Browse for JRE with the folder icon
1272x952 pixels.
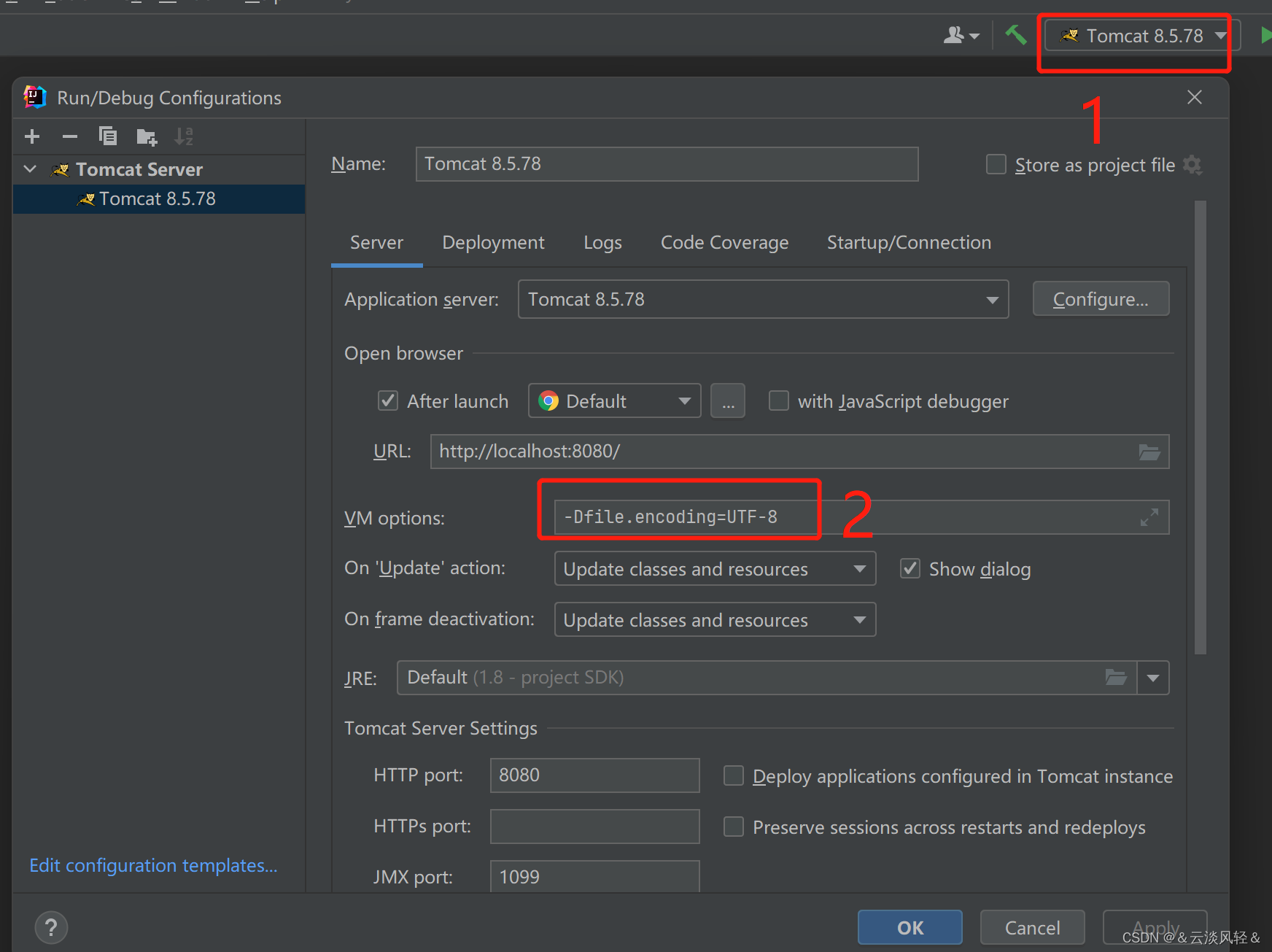click(1116, 678)
